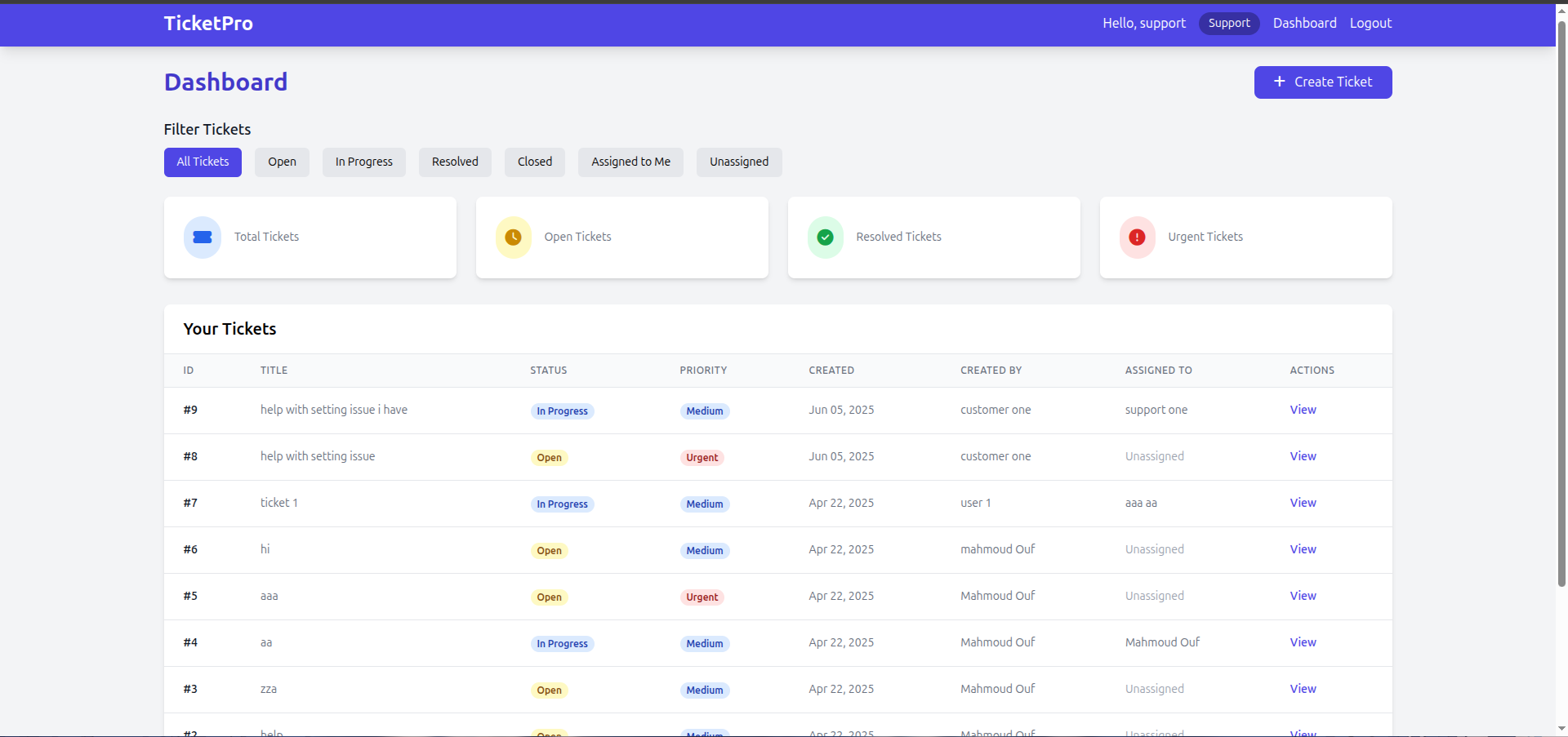View ticket #8 help with setting issue
The height and width of the screenshot is (737, 1568).
tap(1303, 456)
